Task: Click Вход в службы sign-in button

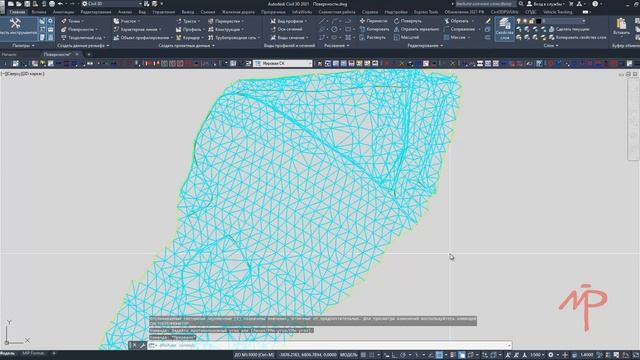Action: pos(545,4)
